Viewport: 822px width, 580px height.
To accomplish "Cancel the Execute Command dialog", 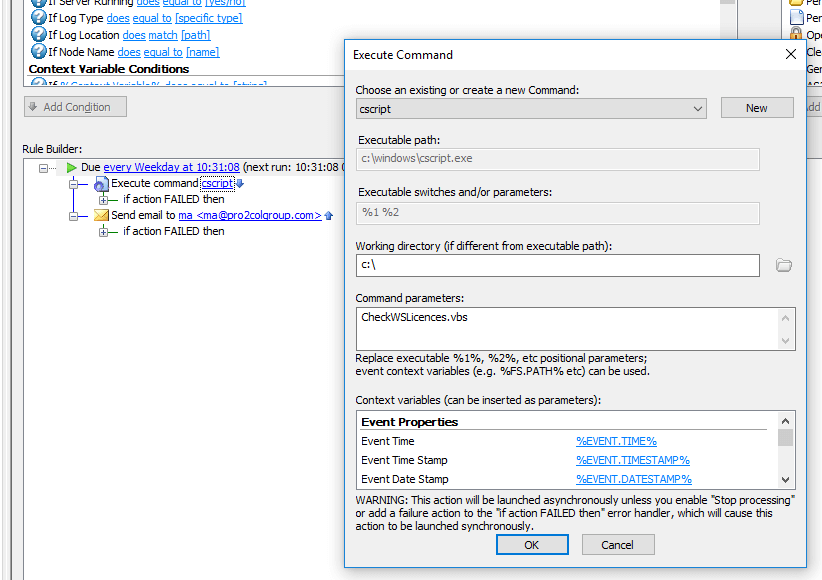I will (617, 545).
